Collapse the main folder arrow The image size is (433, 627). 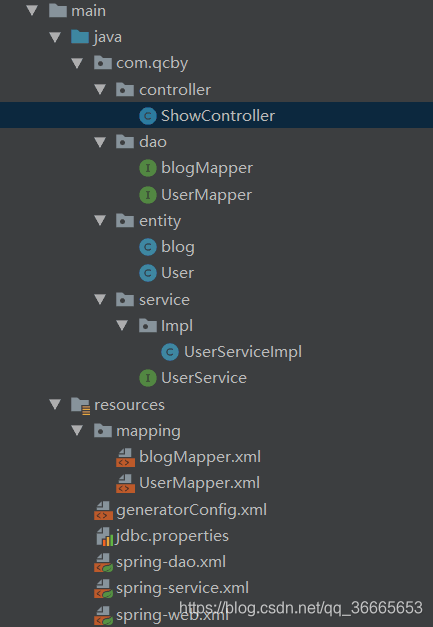click(x=32, y=10)
